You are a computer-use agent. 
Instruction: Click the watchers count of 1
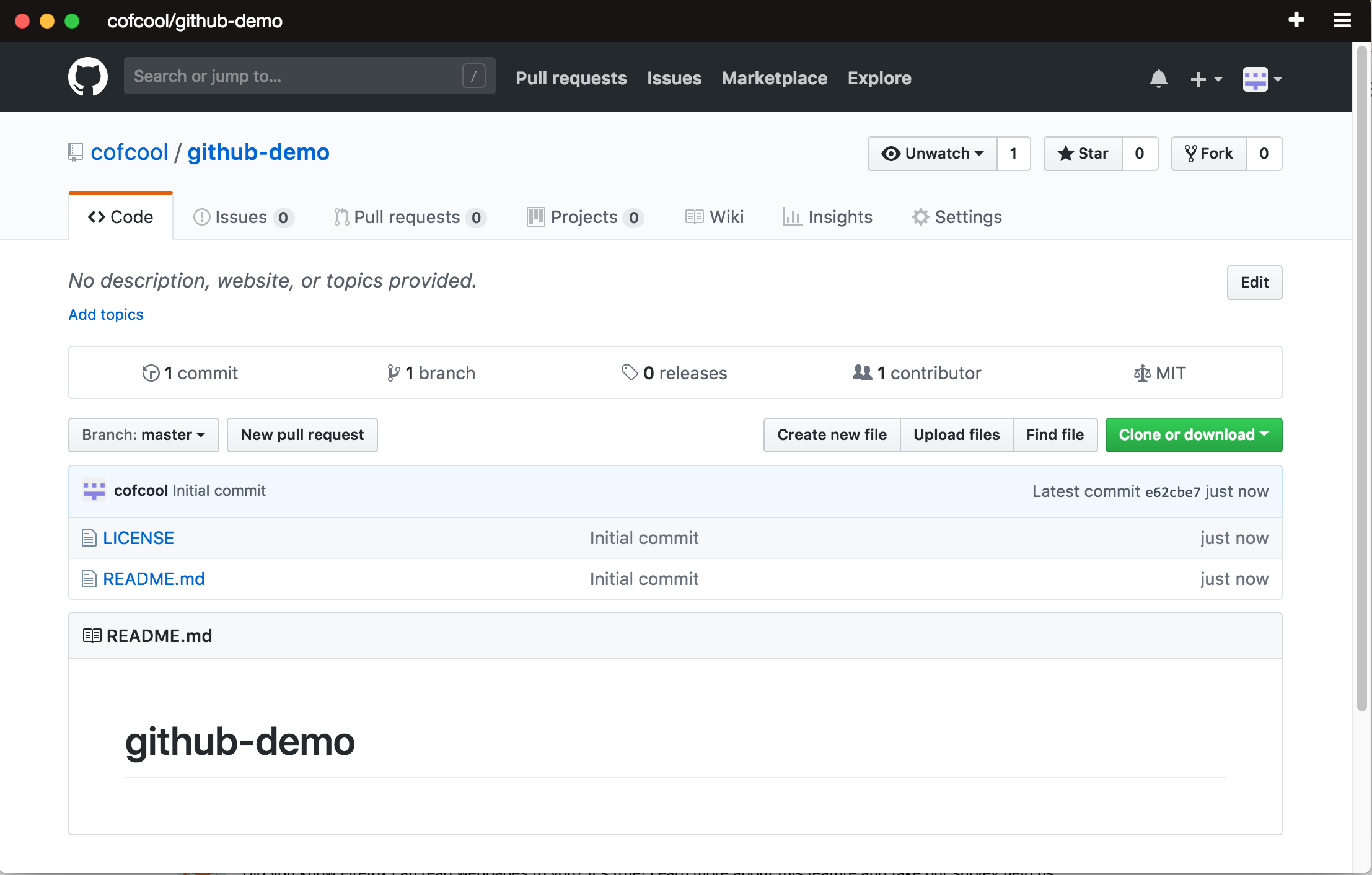(1014, 154)
